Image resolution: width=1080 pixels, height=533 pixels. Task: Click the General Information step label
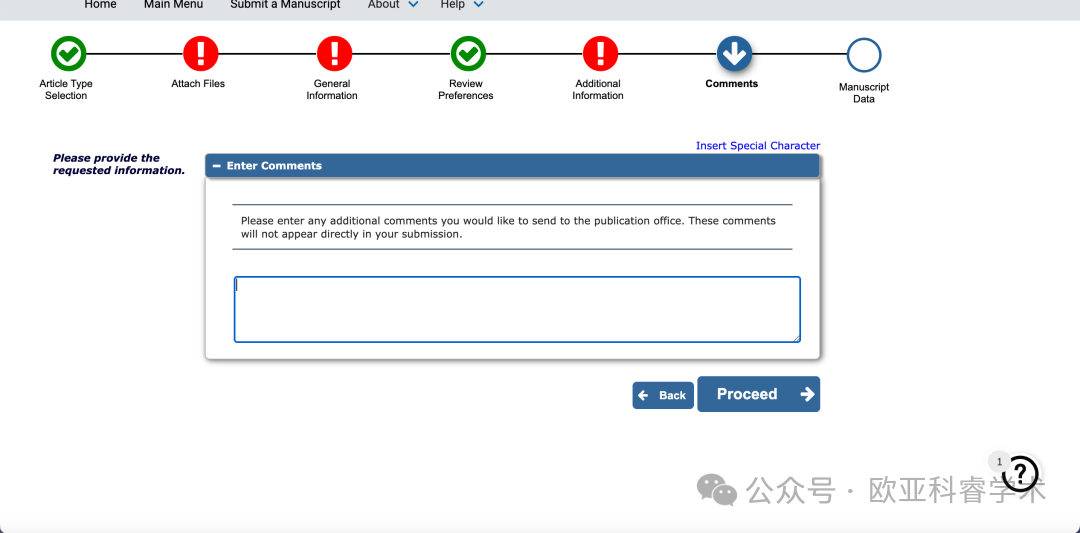coord(332,90)
